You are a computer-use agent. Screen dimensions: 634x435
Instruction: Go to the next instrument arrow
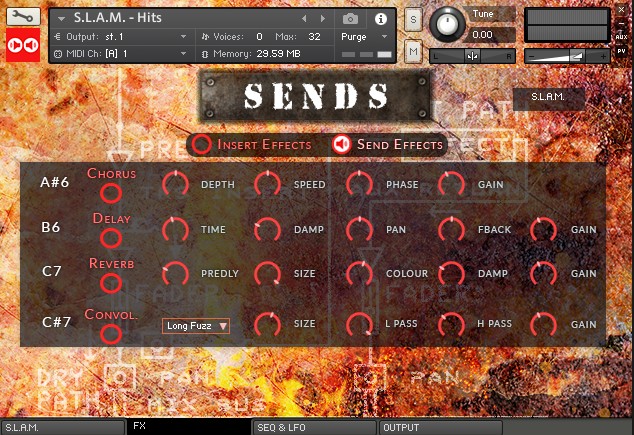[x=323, y=19]
